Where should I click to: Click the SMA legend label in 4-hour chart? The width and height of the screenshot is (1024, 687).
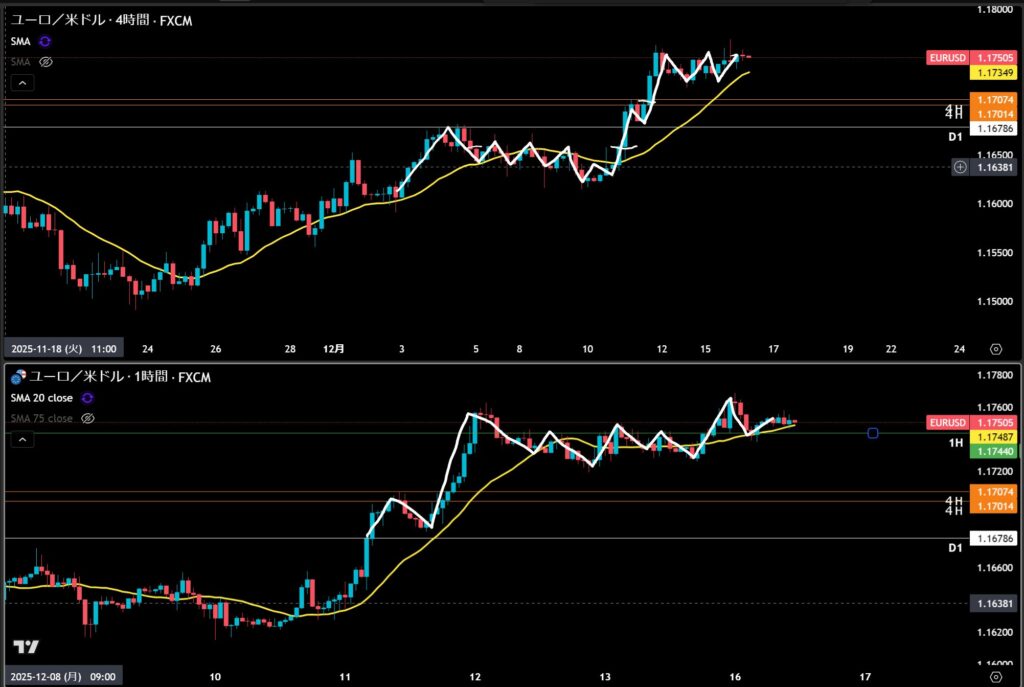[20, 42]
